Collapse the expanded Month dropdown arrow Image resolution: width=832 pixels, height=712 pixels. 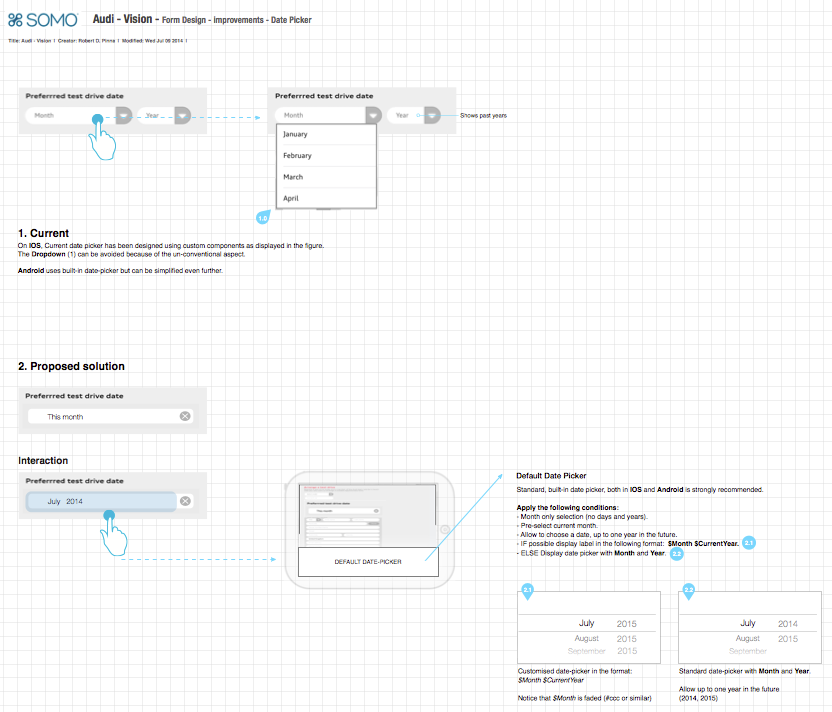tap(374, 115)
